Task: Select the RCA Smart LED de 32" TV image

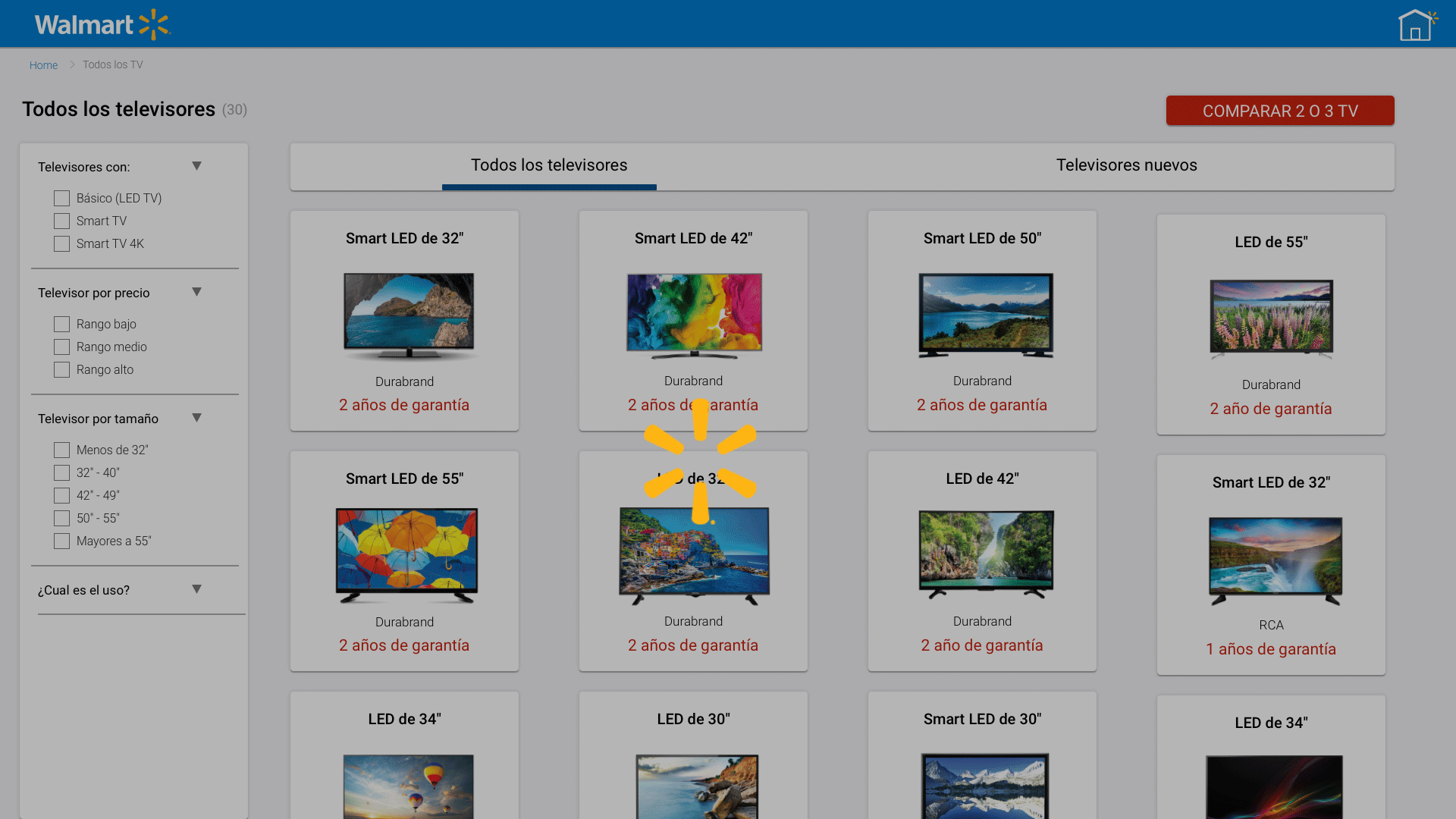Action: [1275, 560]
